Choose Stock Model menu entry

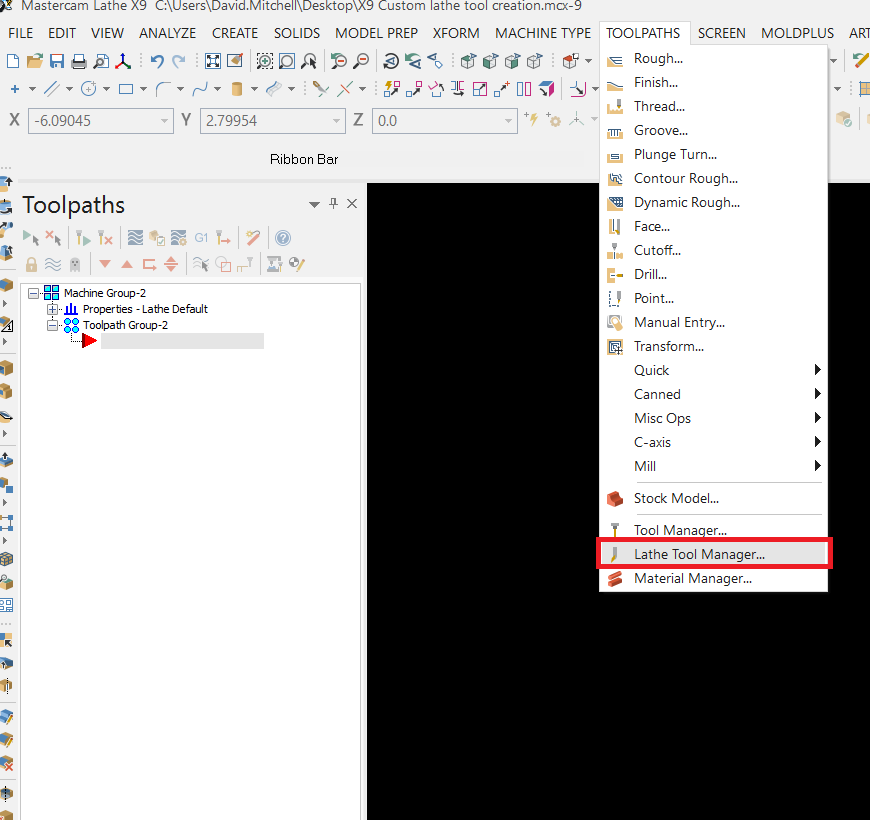pyautogui.click(x=713, y=498)
